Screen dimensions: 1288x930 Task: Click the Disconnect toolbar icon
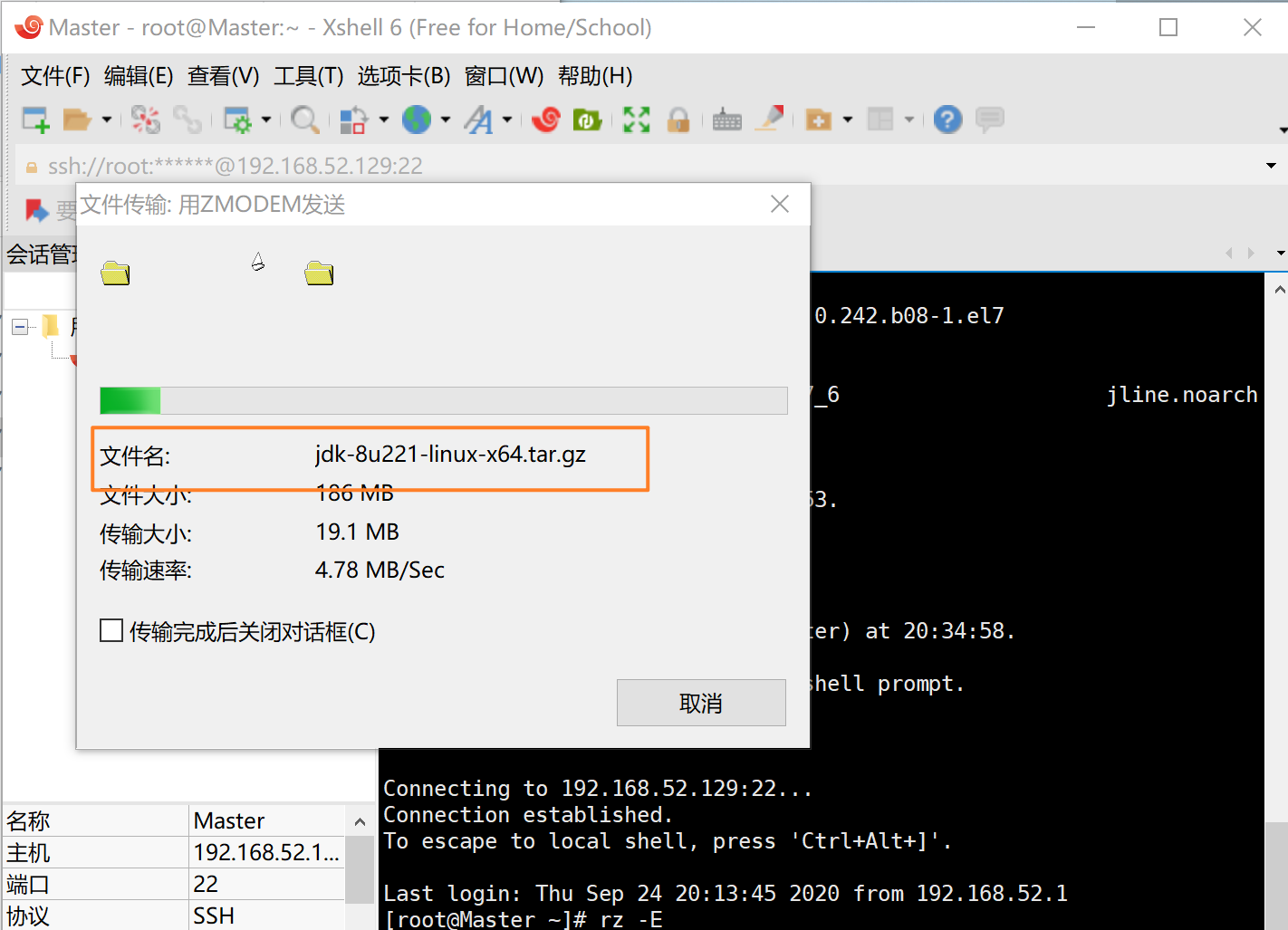(146, 120)
